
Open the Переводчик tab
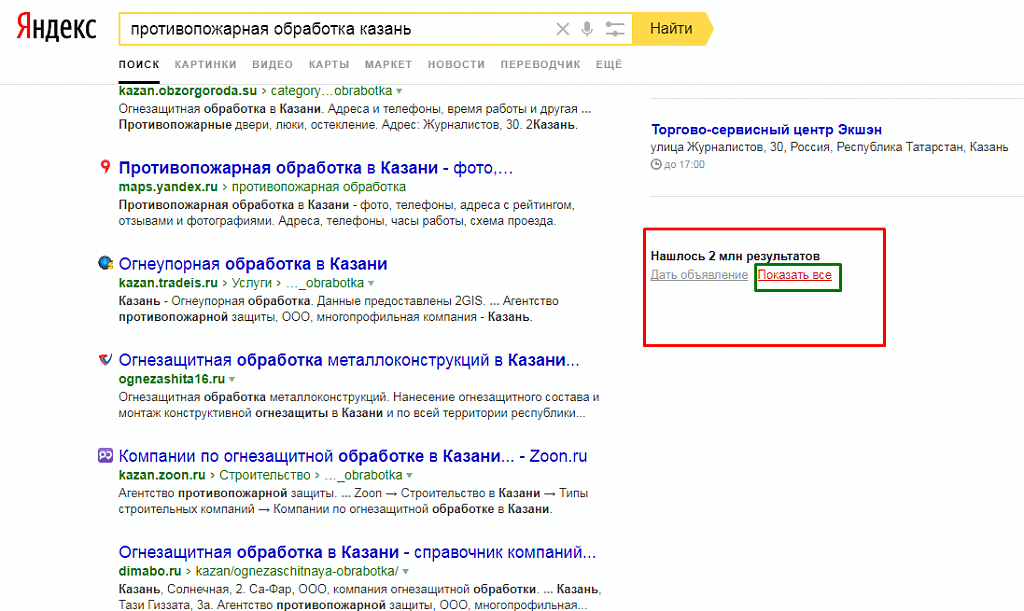[x=540, y=65]
